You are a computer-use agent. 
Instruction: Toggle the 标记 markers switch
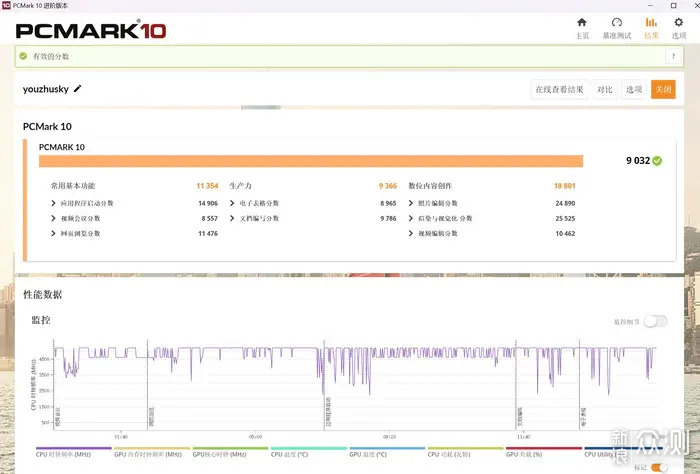(659, 467)
